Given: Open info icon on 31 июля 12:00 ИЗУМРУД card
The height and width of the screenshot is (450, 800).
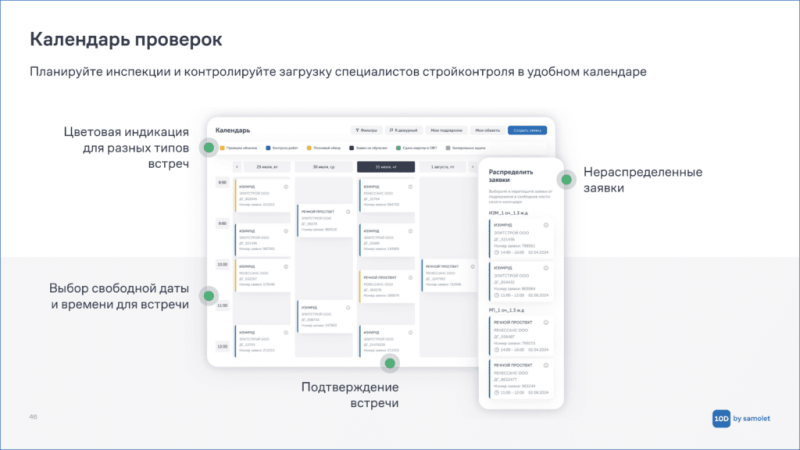Looking at the screenshot, I should [410, 333].
